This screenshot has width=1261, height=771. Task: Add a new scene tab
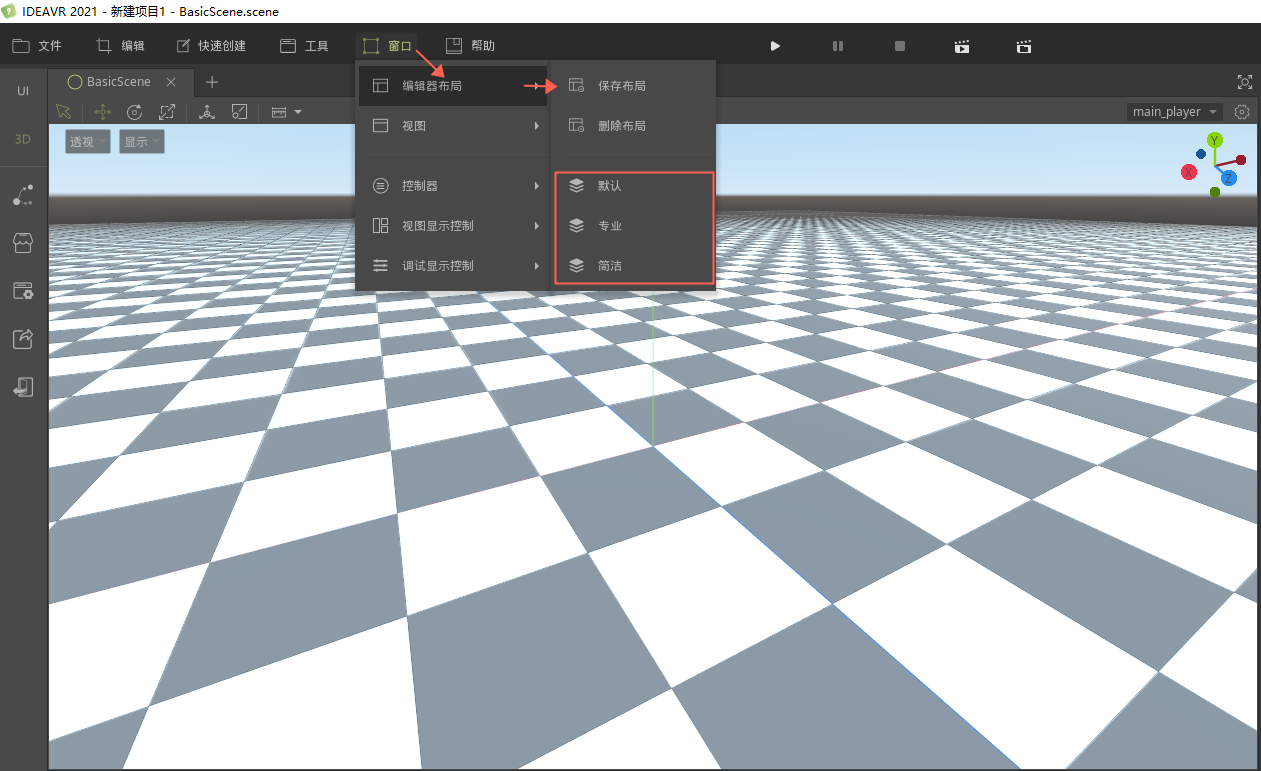212,82
